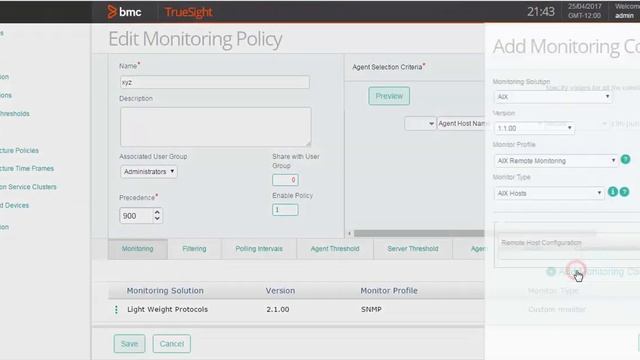This screenshot has width=640, height=360.
Task: Switch to the Filtering tab
Action: coord(194,249)
